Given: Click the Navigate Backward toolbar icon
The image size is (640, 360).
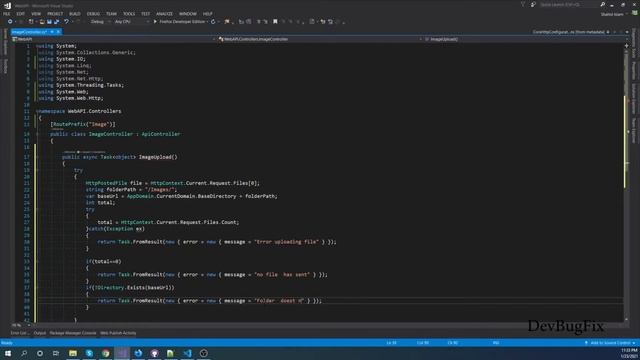Looking at the screenshot, I should pos(10,22).
